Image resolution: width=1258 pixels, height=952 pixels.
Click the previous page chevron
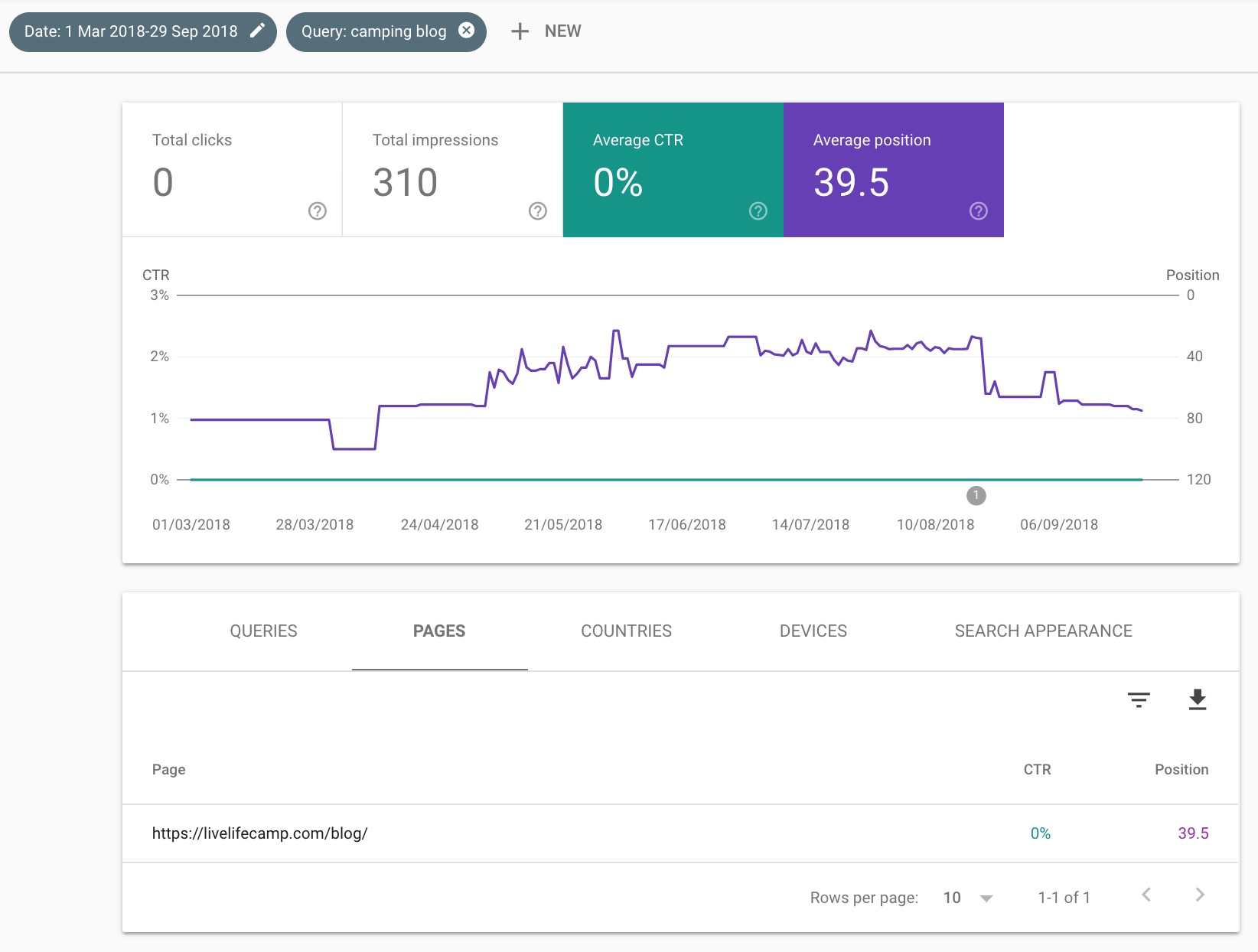click(x=1146, y=894)
